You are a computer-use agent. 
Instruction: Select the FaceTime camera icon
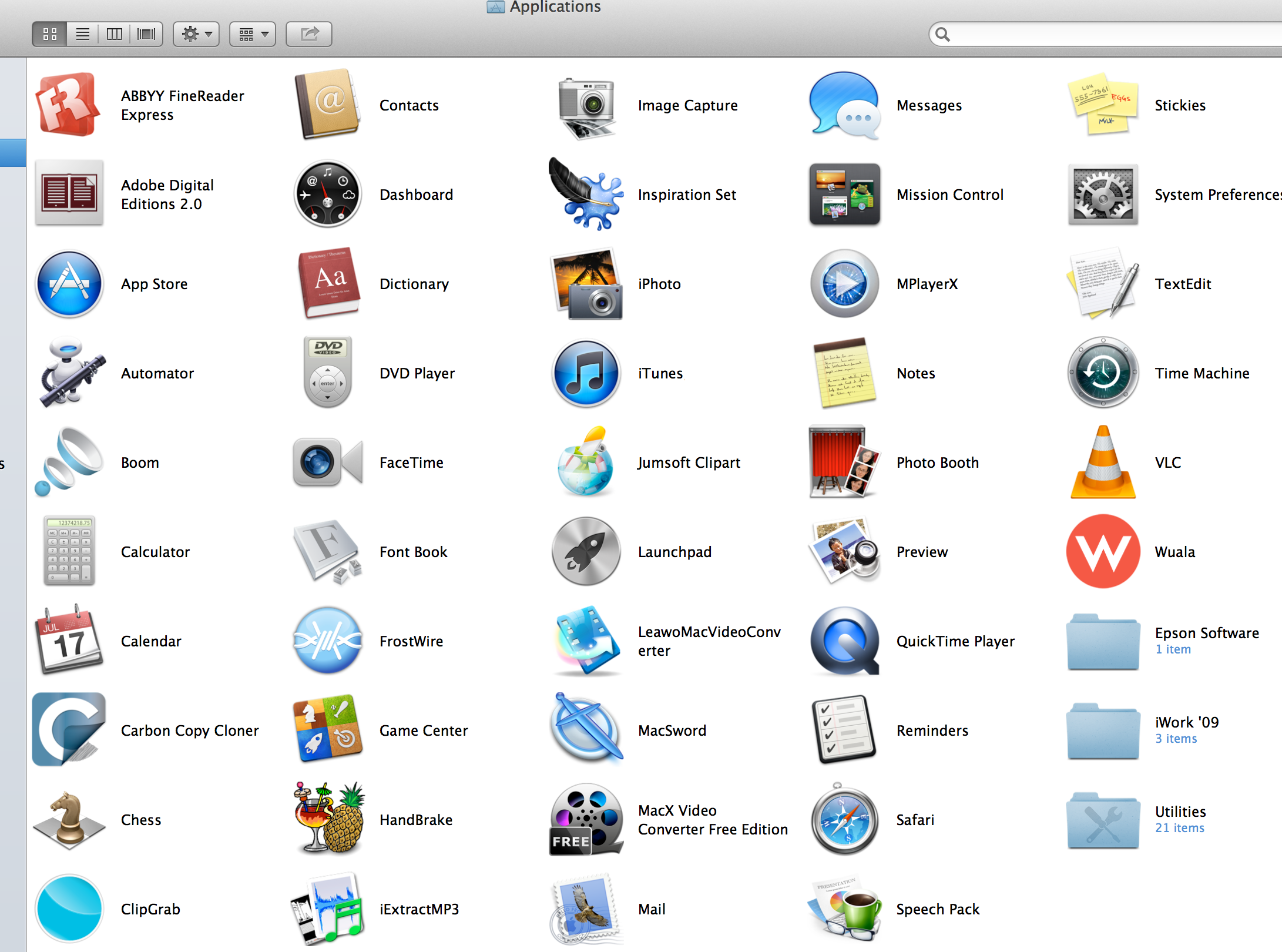tap(328, 462)
